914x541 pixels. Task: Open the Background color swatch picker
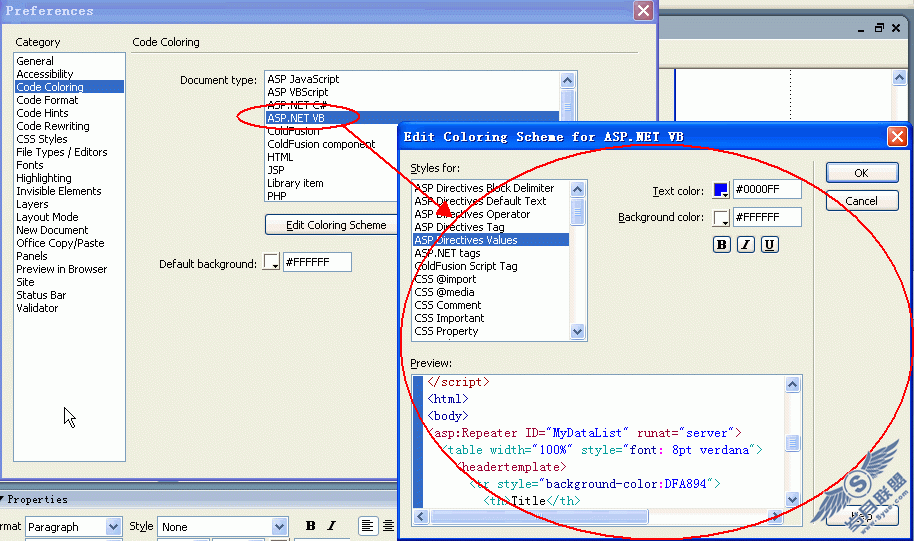point(721,218)
